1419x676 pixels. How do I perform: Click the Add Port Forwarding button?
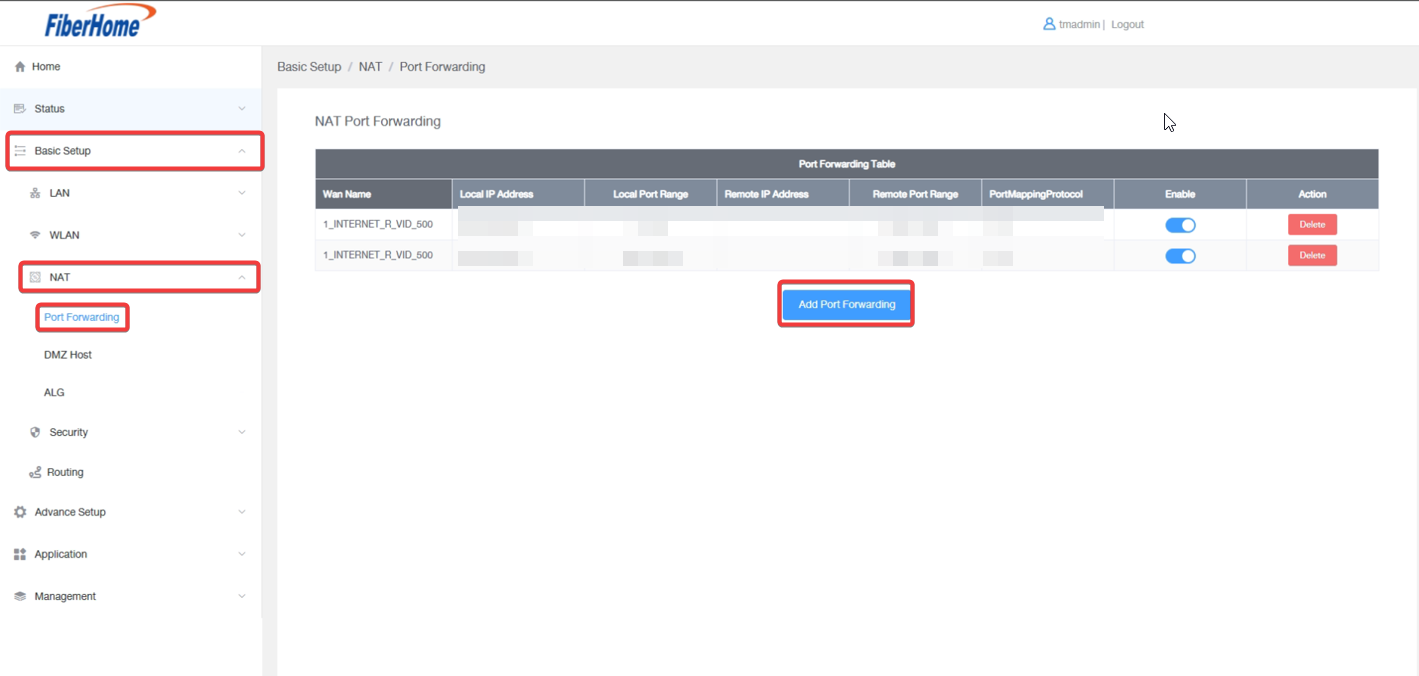click(x=846, y=304)
